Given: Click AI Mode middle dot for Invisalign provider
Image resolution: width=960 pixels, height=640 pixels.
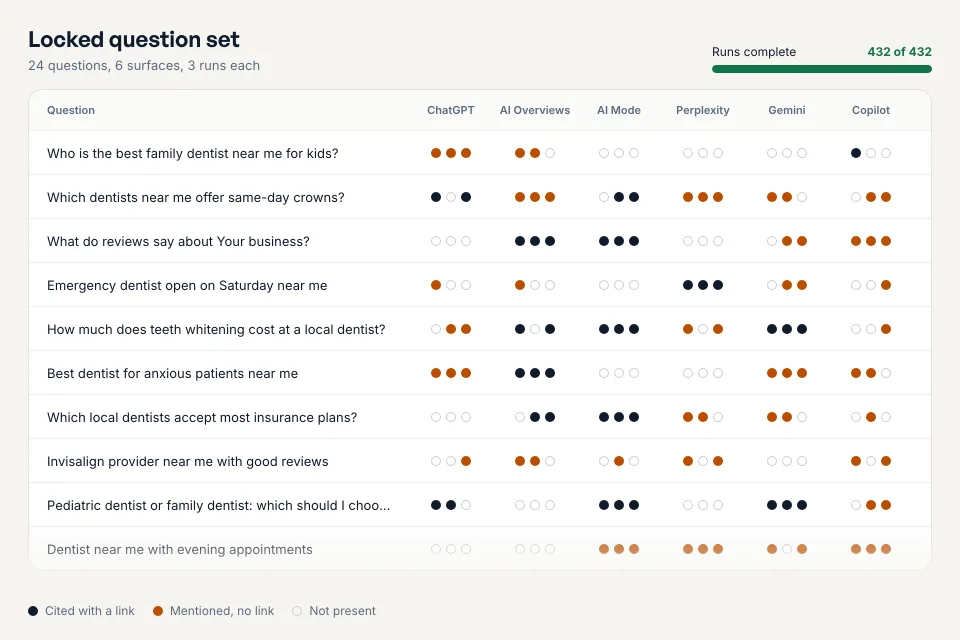Looking at the screenshot, I should coord(619,461).
